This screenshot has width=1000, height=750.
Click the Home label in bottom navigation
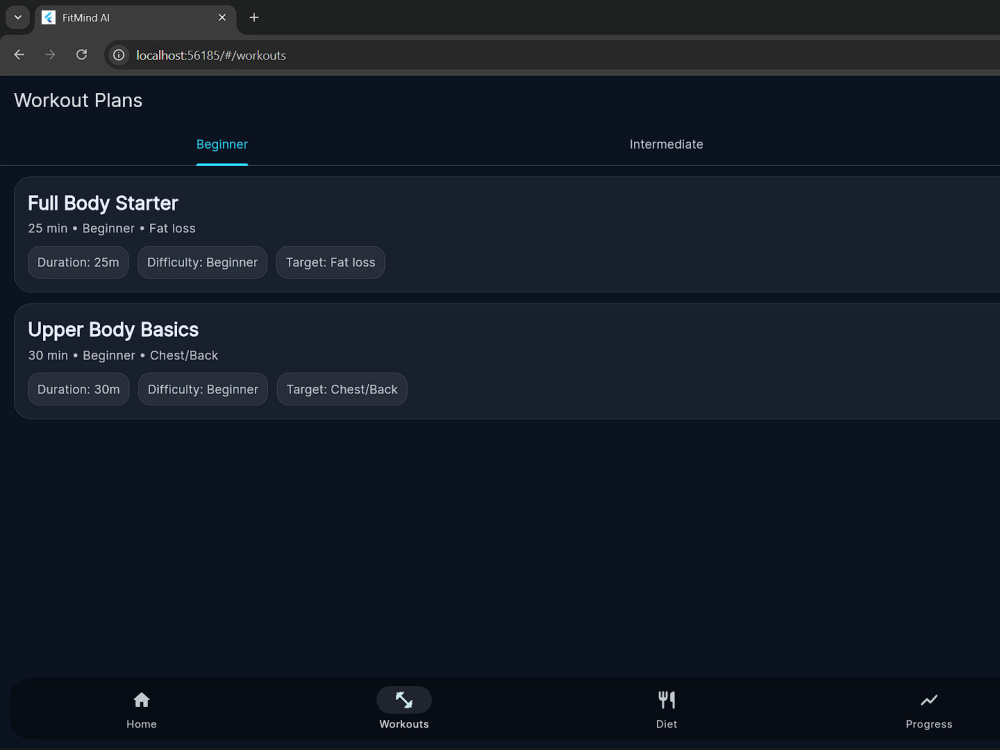coord(141,724)
